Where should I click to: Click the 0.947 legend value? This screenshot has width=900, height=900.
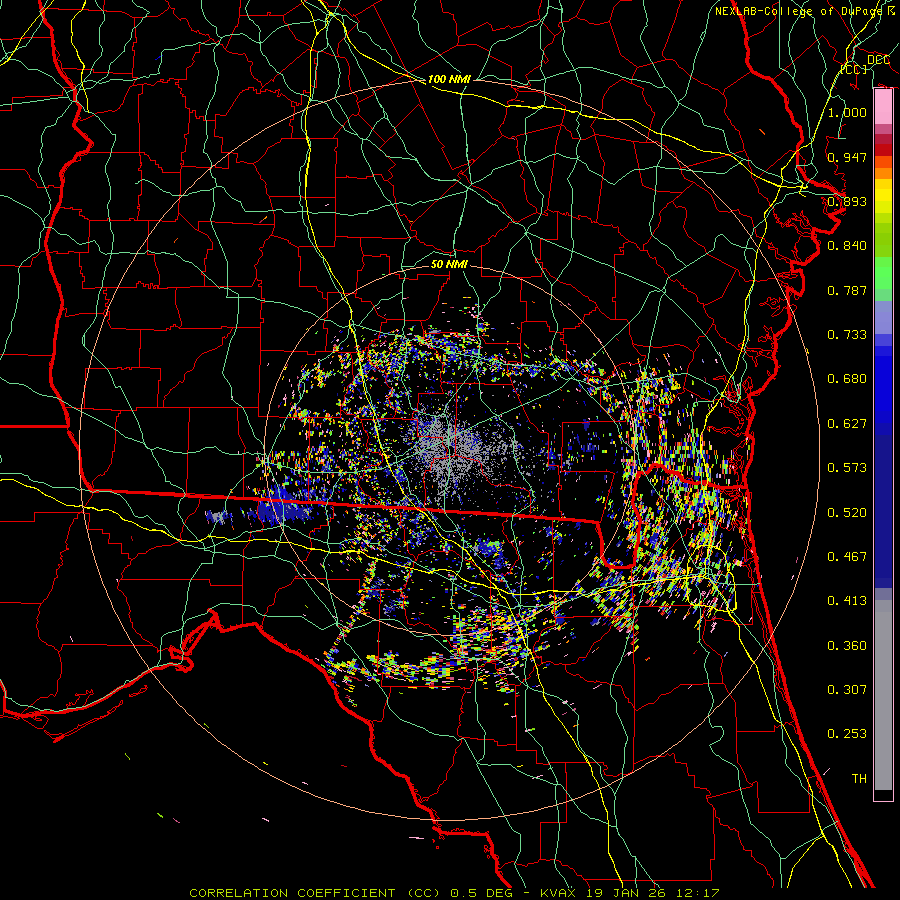[847, 157]
